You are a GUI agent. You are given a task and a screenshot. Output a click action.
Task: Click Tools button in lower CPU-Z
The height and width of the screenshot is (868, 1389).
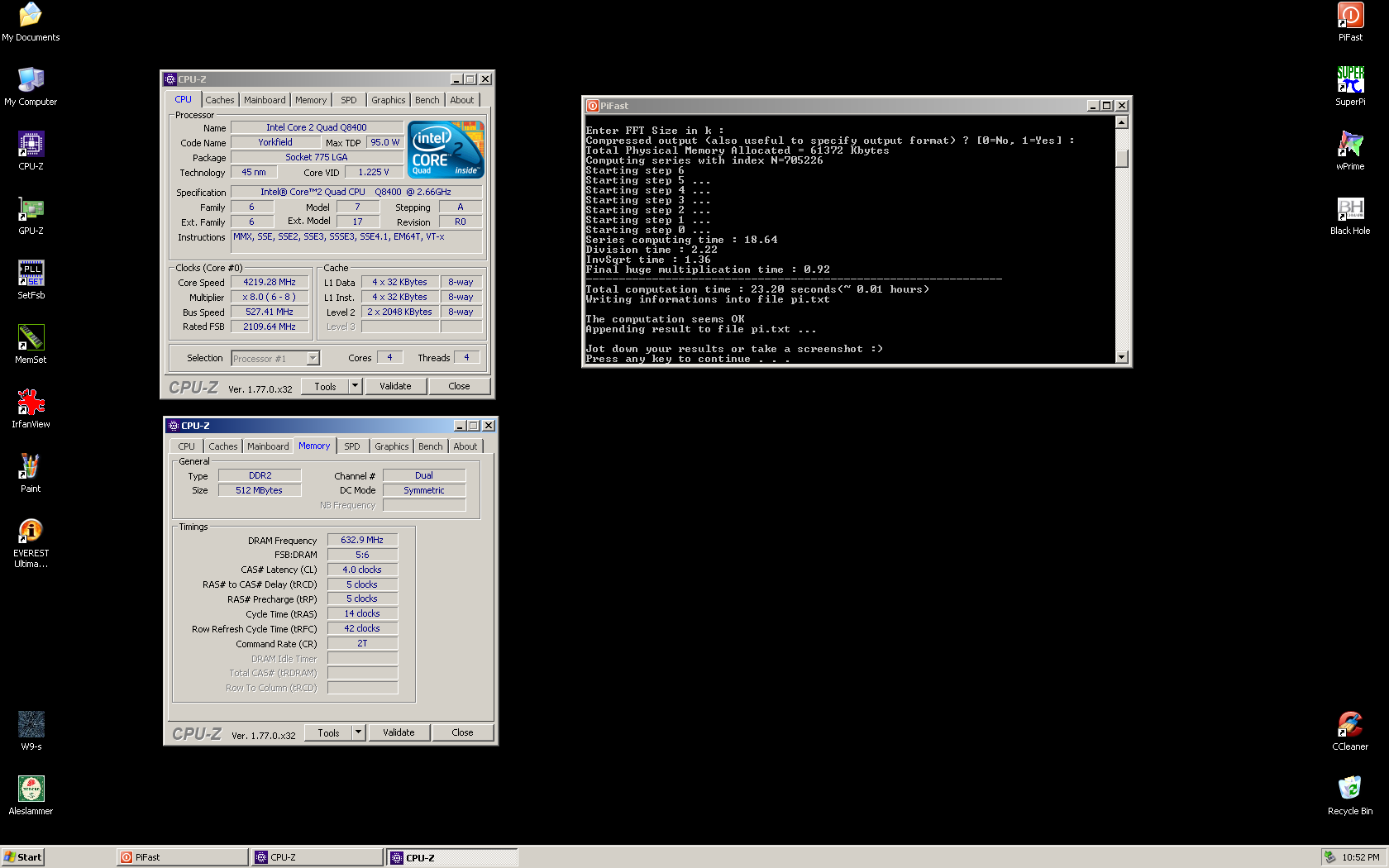[328, 732]
